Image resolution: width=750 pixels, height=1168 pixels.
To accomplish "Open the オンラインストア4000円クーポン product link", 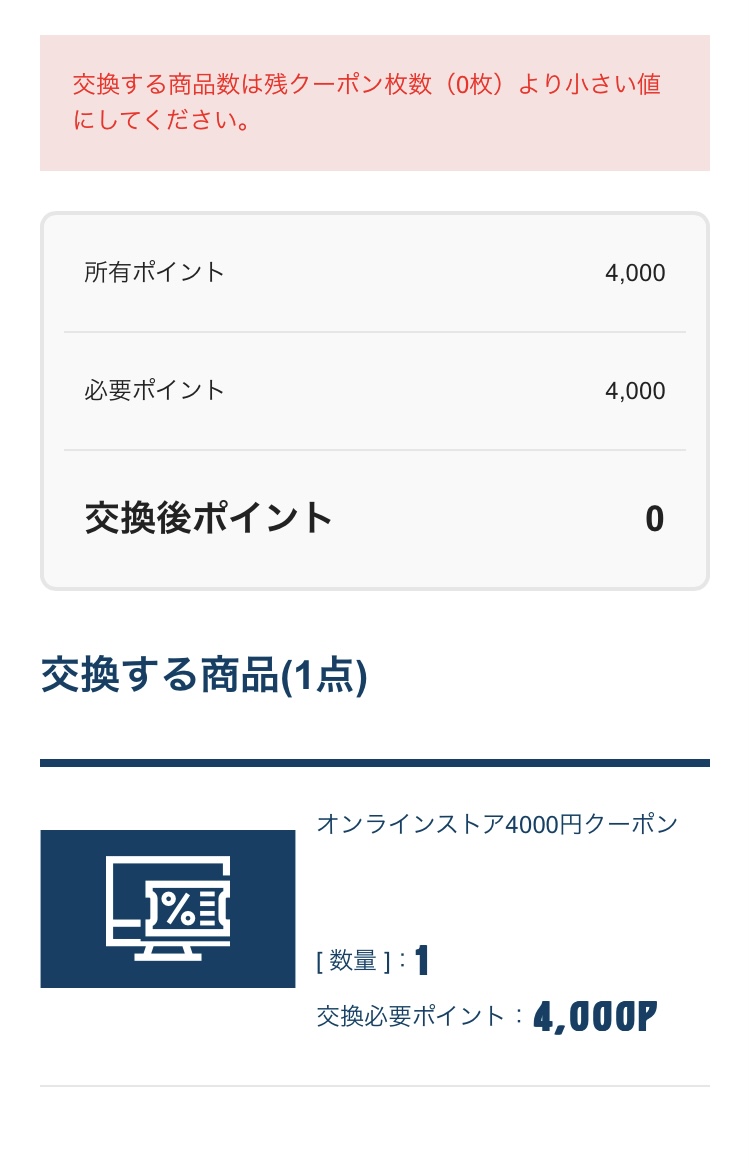I will [497, 824].
